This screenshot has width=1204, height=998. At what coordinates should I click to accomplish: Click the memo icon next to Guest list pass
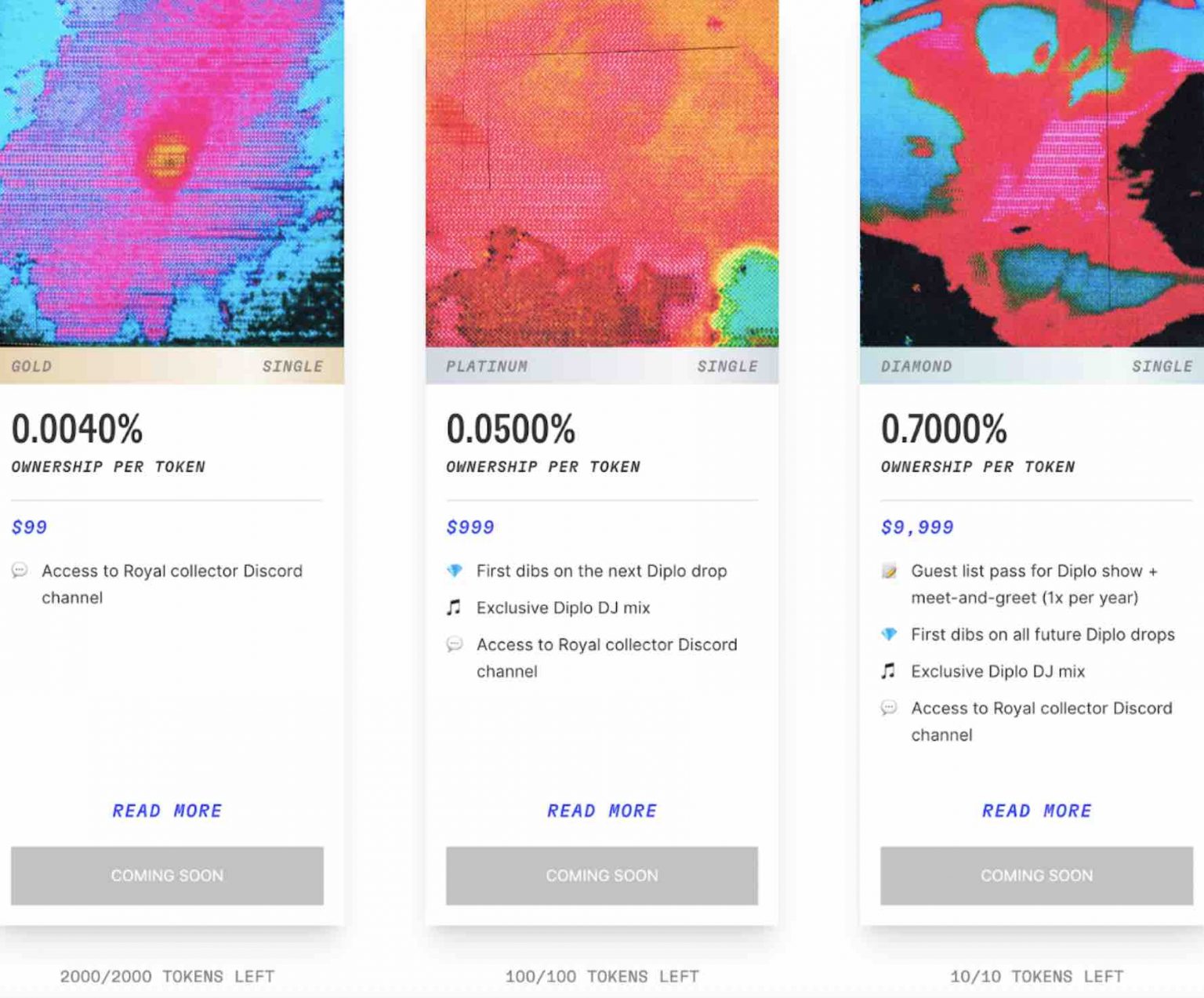(889, 571)
